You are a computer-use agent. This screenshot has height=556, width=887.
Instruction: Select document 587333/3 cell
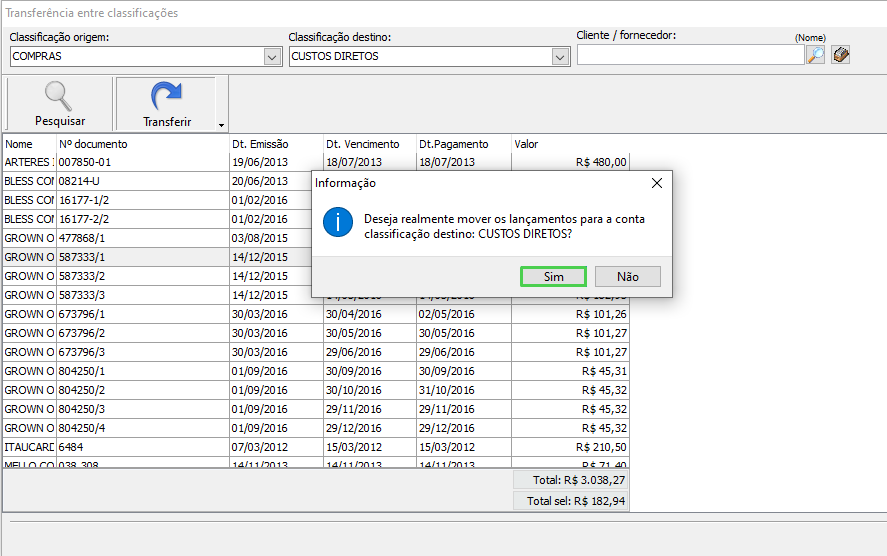[x=143, y=295]
